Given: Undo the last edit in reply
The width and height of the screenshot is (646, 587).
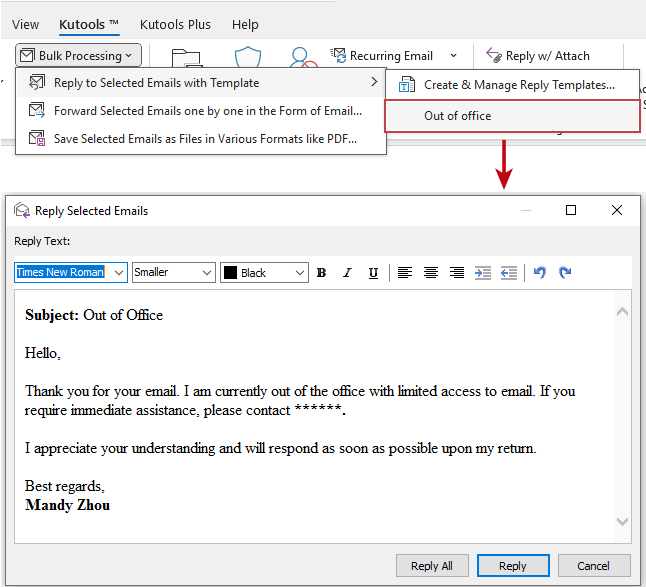Looking at the screenshot, I should [x=540, y=273].
